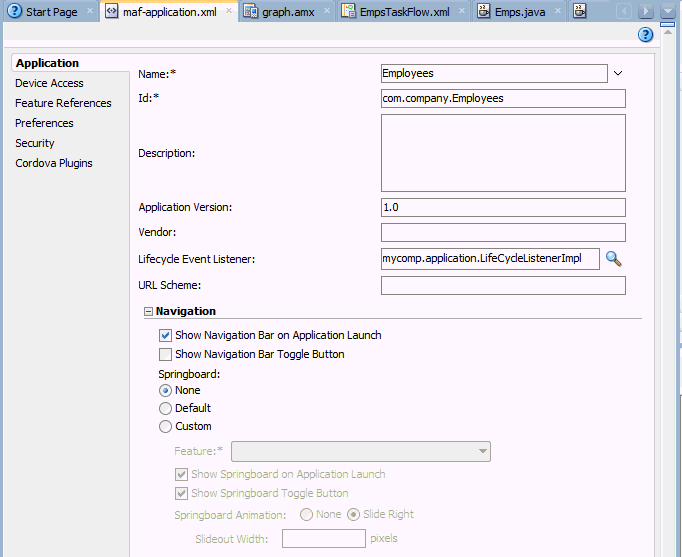Click the XML file icon on the maf-application.xml tab
This screenshot has width=682, height=557.
click(x=112, y=11)
